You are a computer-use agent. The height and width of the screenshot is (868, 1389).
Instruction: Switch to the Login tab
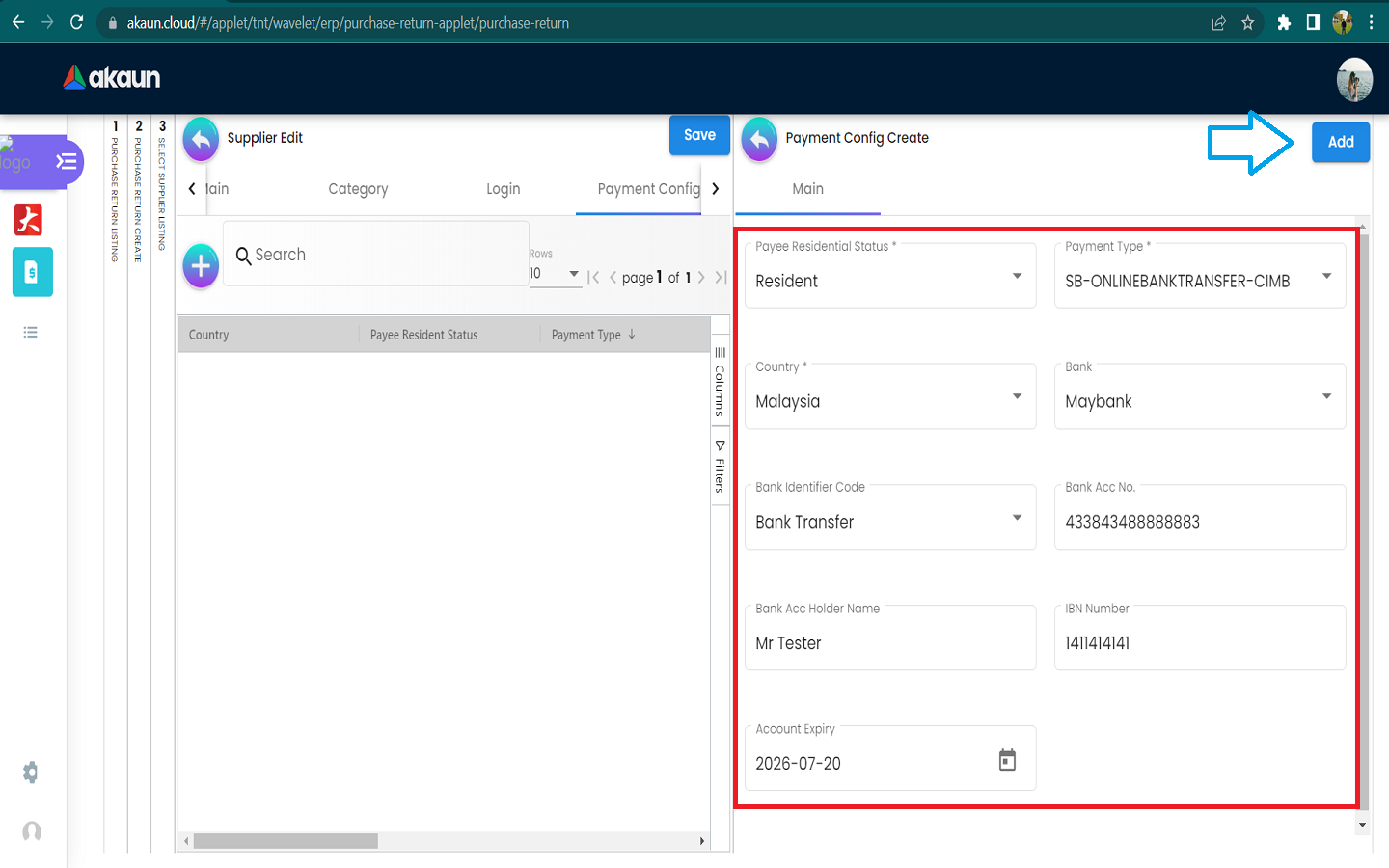[x=503, y=189]
